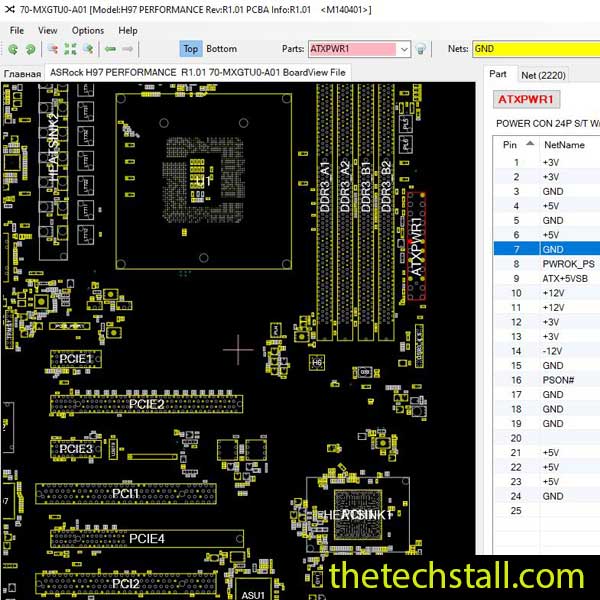This screenshot has width=600, height=600.
Task: Sort pin list by NetName column header
Action: point(563,144)
